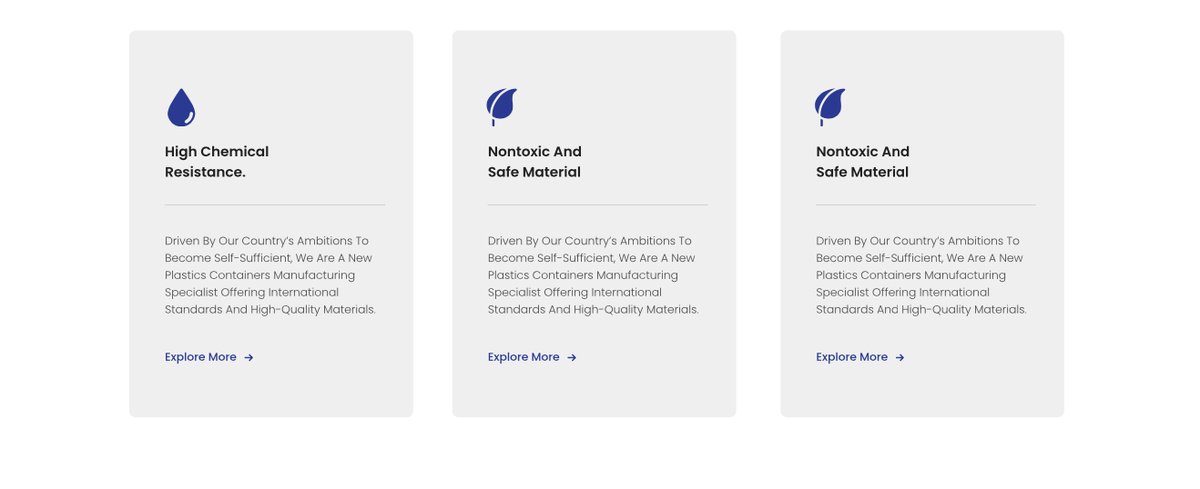Click the middle card's Nontoxic And Safe Material heading
1200x489 pixels.
[x=535, y=162]
